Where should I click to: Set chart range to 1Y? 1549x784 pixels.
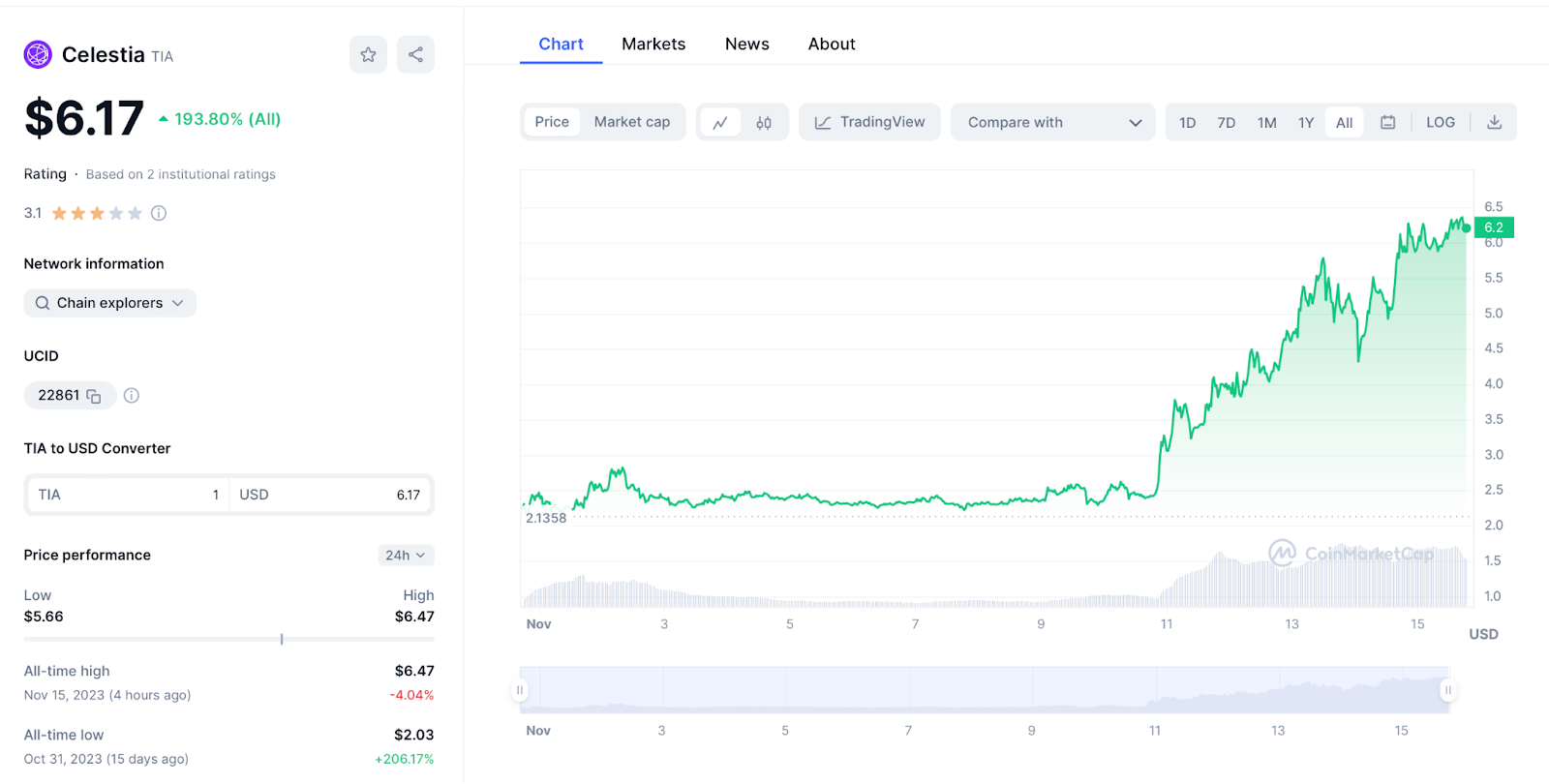(1306, 122)
